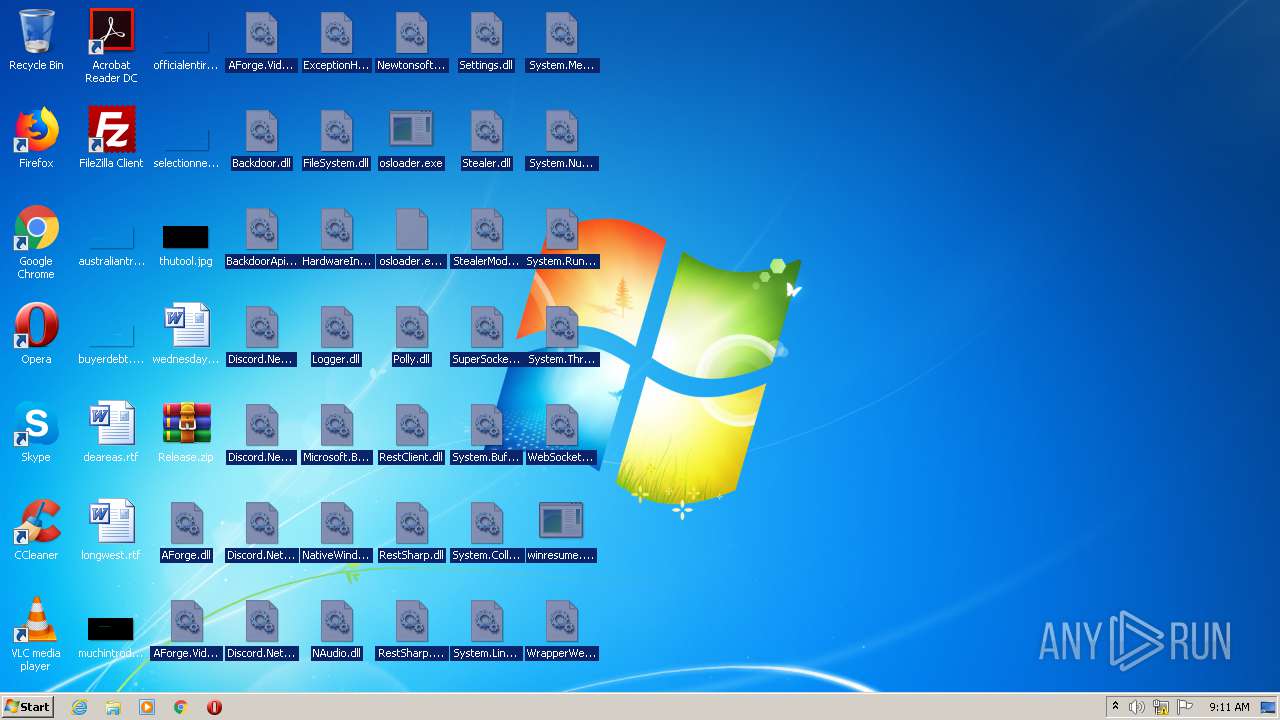The image size is (1280, 720).
Task: Select the System.Buf... dll file
Action: (x=486, y=432)
